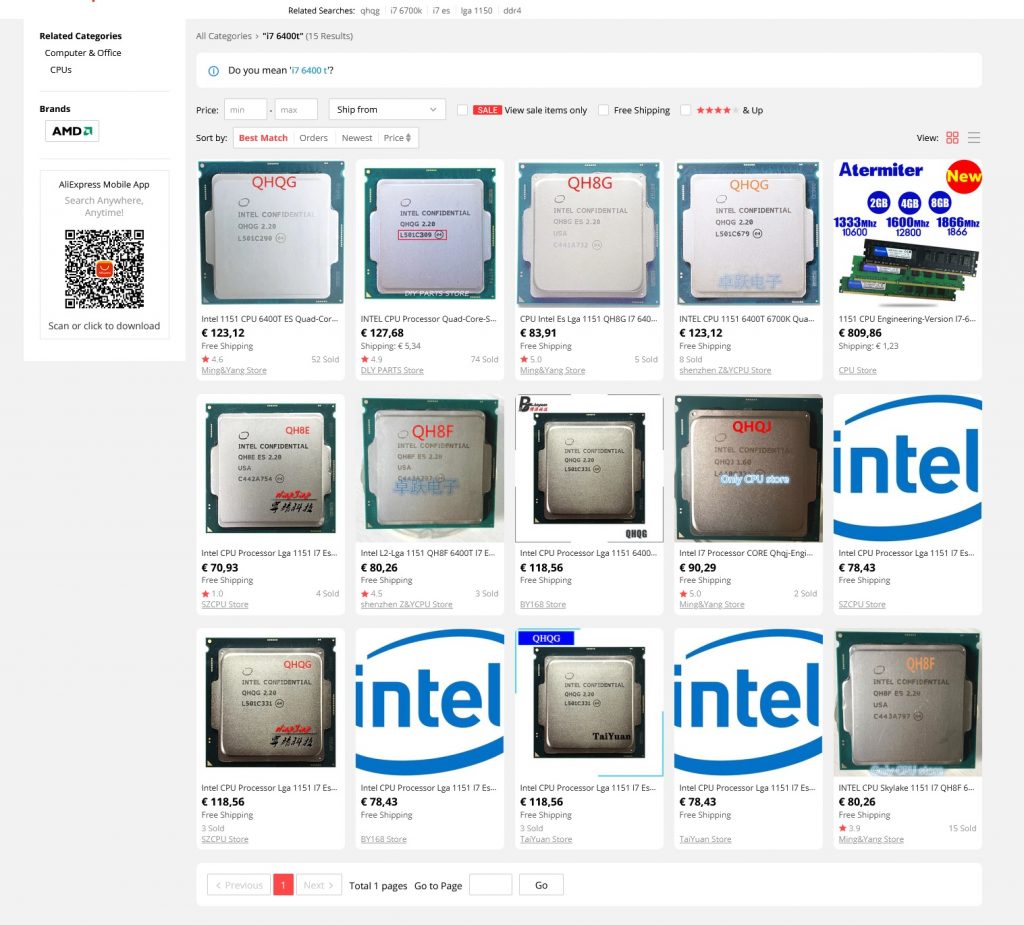The height and width of the screenshot is (925, 1024).
Task: Open the Computer & Office category
Action: (83, 52)
